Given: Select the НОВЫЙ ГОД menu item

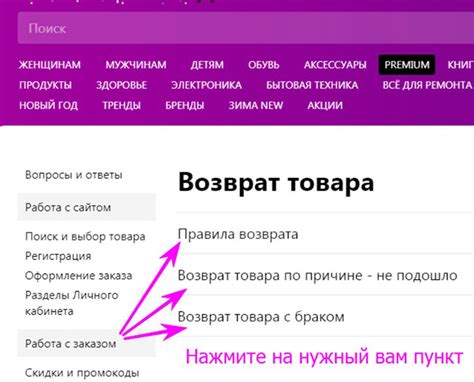Looking at the screenshot, I should pos(48,105).
